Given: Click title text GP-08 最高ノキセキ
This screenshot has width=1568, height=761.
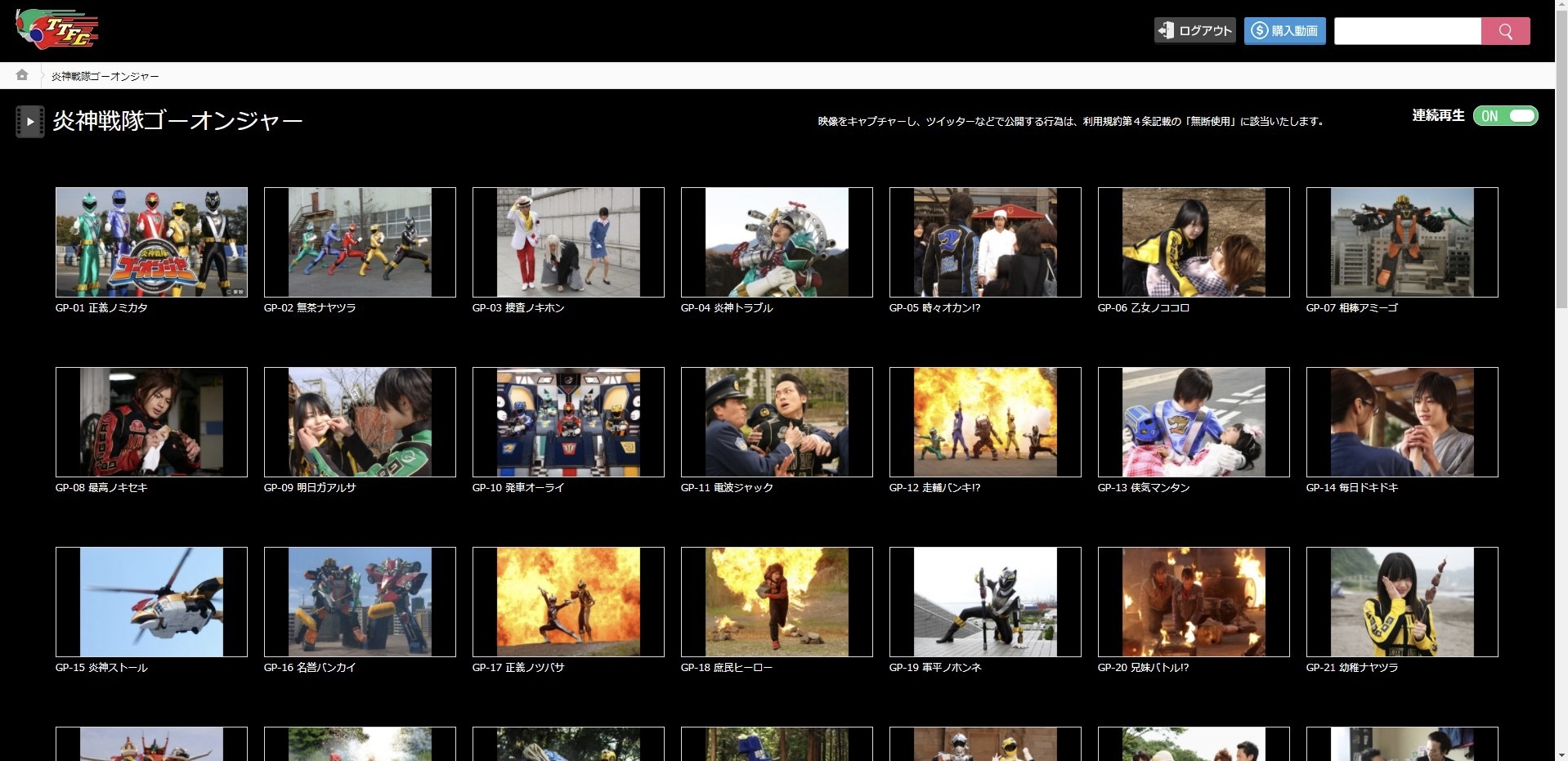Looking at the screenshot, I should coord(101,488).
